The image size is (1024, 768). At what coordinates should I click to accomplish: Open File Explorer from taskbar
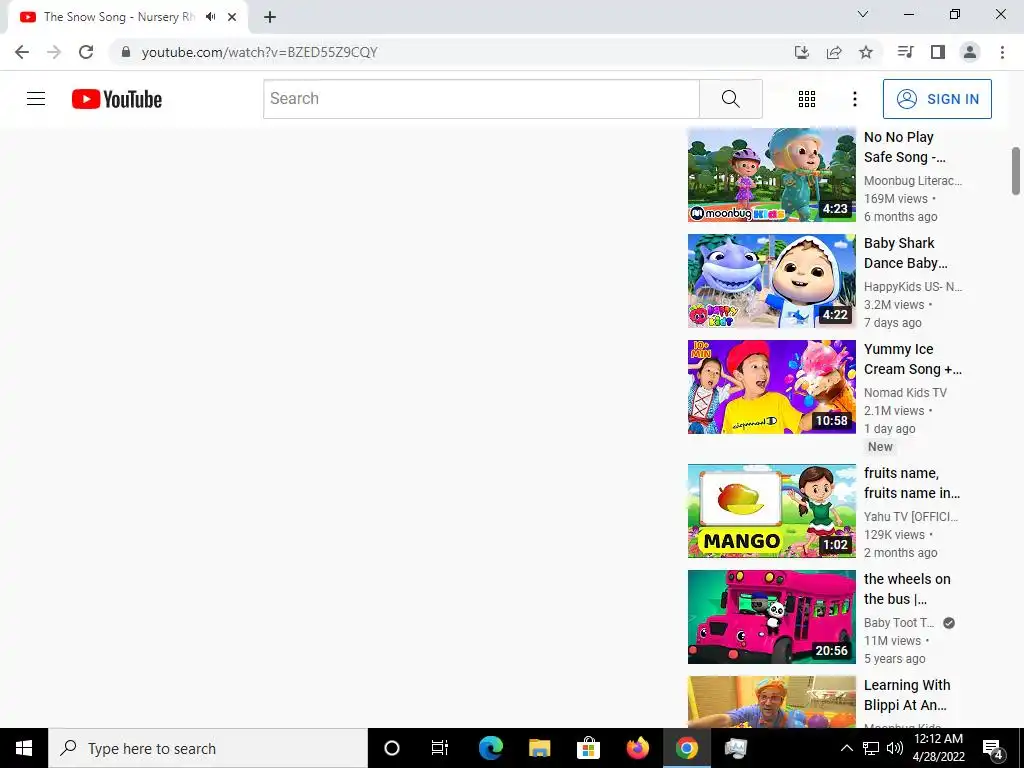(x=539, y=748)
